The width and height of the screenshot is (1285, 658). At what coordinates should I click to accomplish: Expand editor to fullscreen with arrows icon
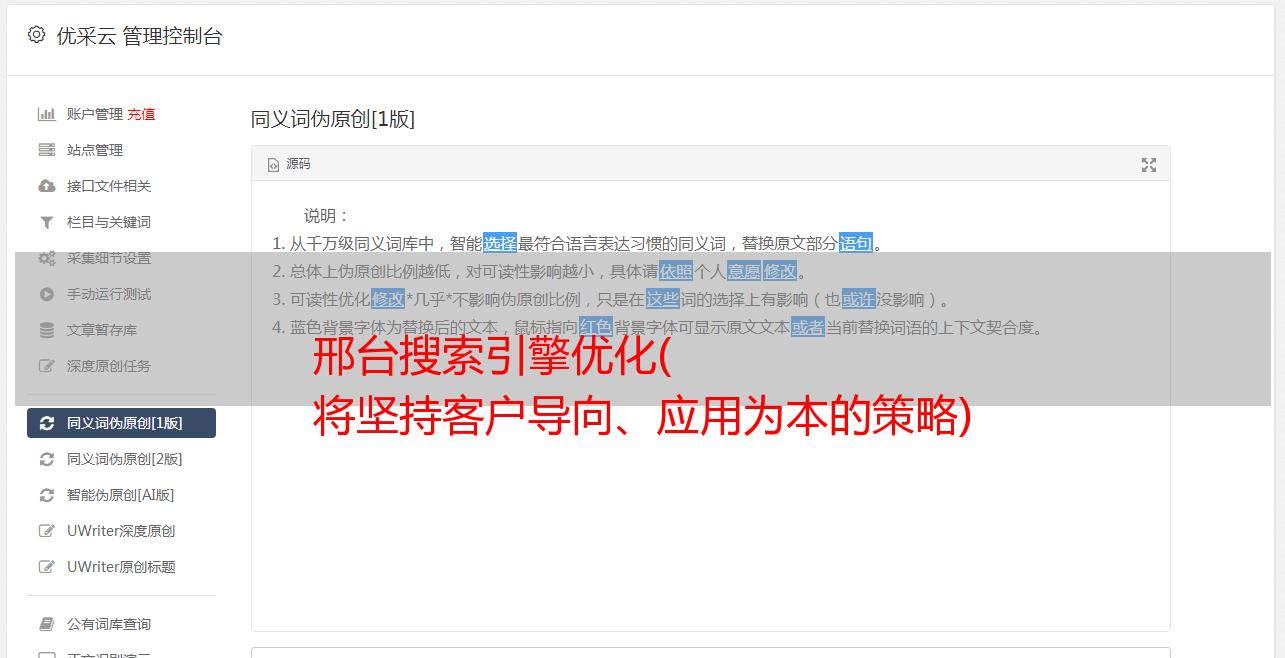point(1149,165)
